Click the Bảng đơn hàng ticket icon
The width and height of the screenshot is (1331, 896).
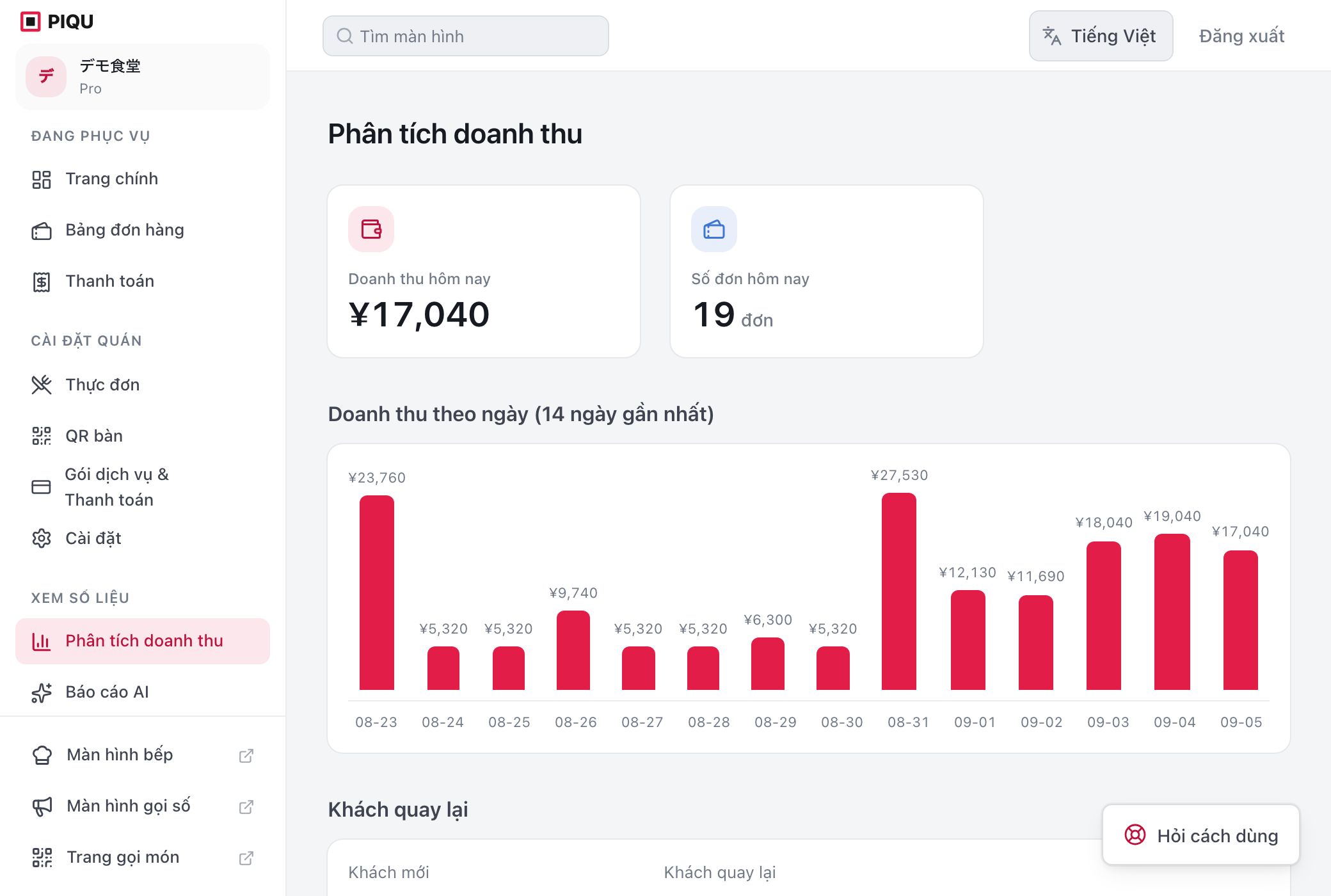(x=42, y=230)
